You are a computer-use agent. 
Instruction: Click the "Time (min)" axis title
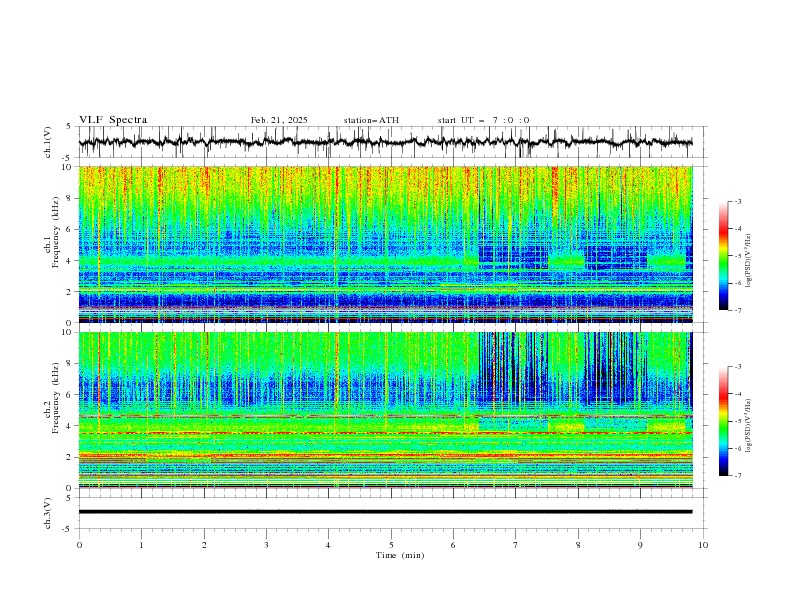[x=400, y=555]
